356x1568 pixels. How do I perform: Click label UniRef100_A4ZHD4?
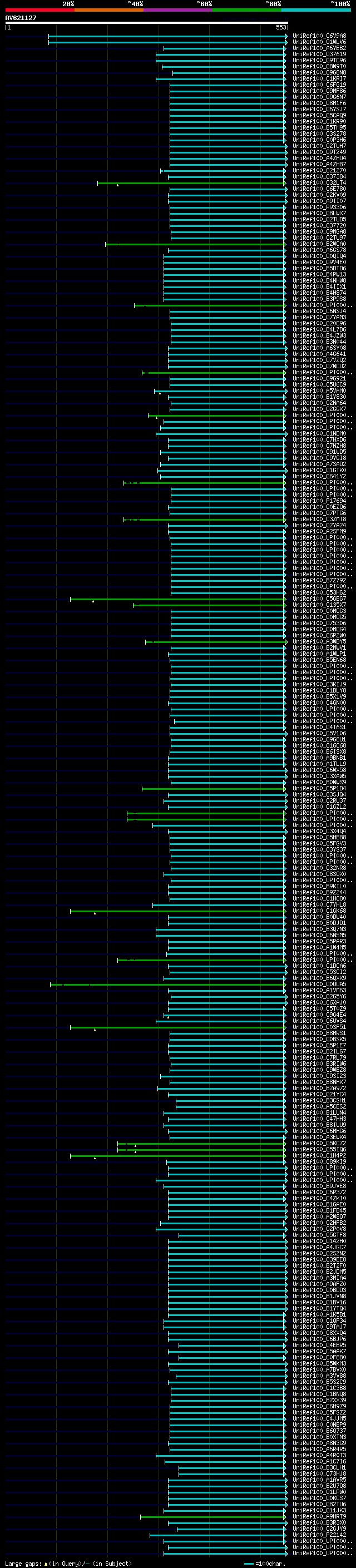coord(319,159)
